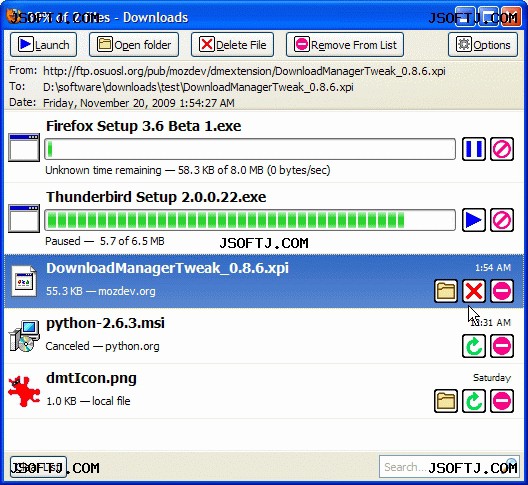This screenshot has width=528, height=485.
Task: Click the Saturday timestamp on dmtIcon.png
Action: [492, 378]
